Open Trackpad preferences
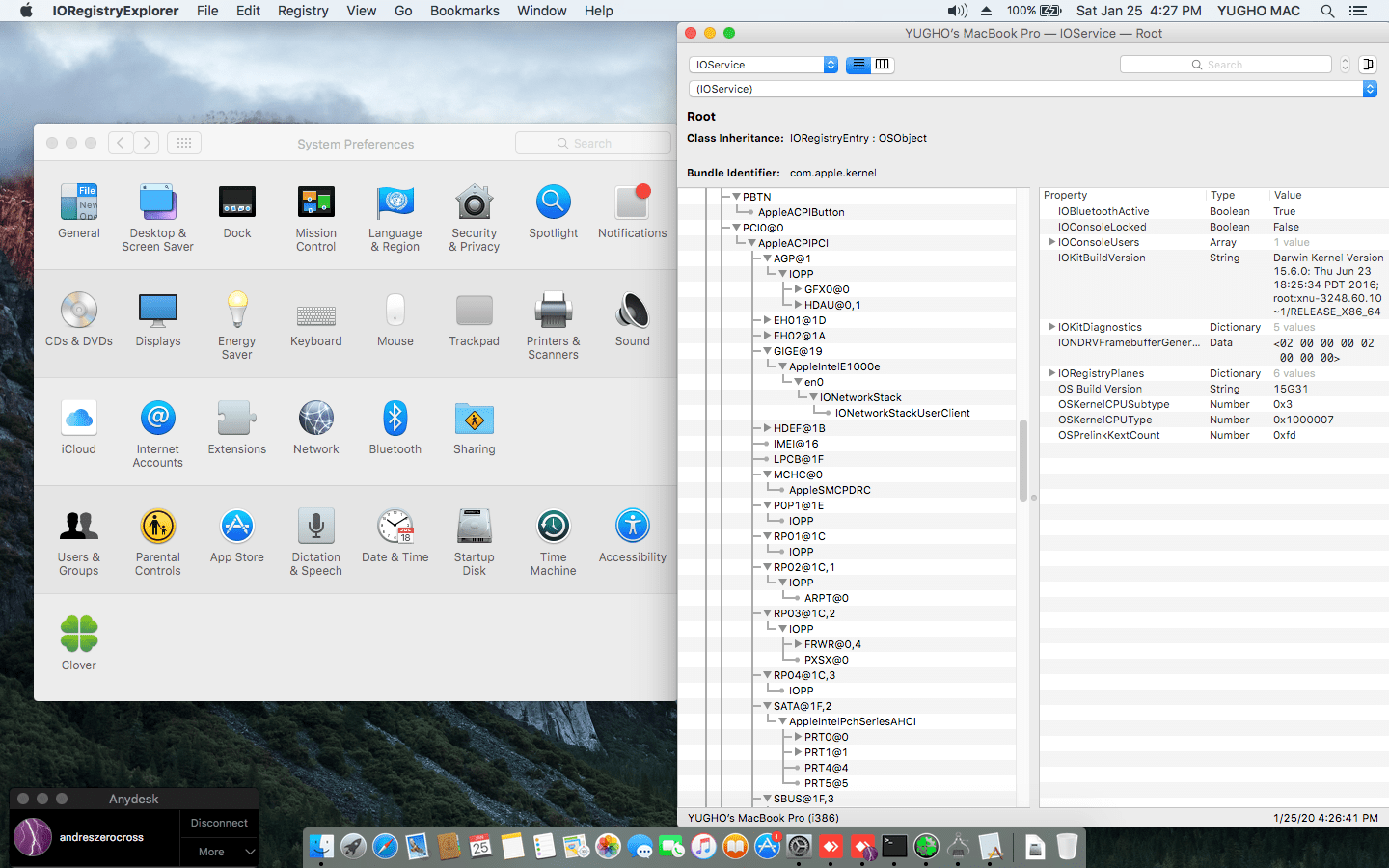Screen dimensions: 1389x868 pos(475,319)
